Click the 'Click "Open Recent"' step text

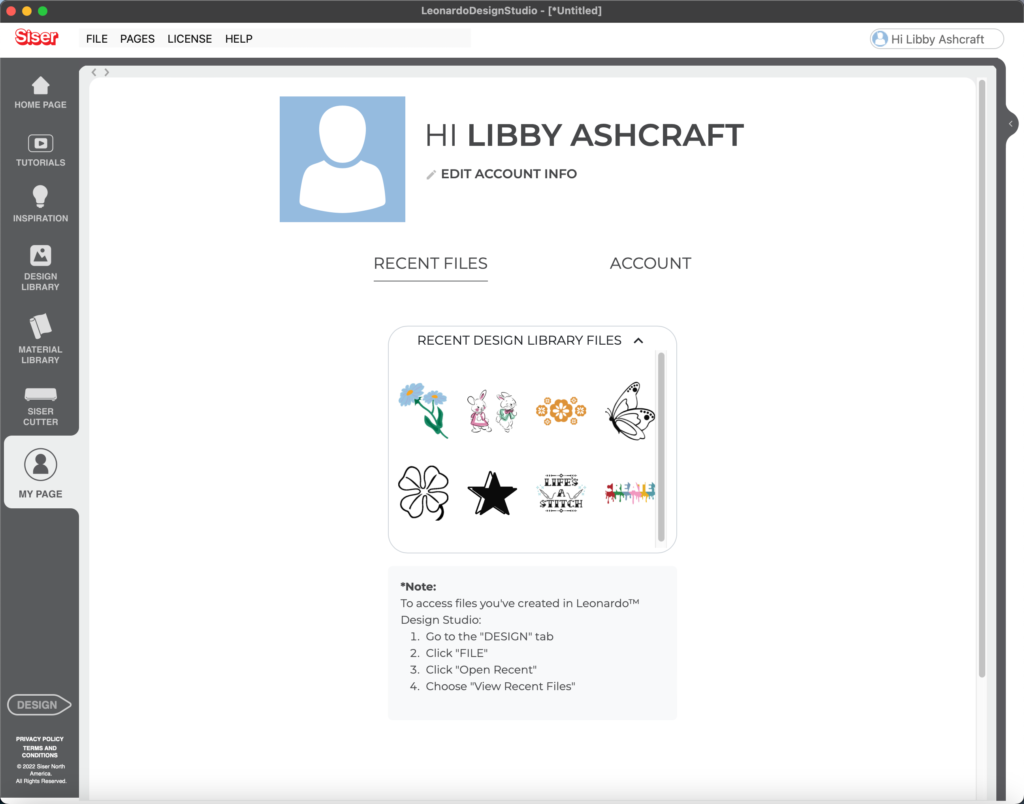coord(481,669)
